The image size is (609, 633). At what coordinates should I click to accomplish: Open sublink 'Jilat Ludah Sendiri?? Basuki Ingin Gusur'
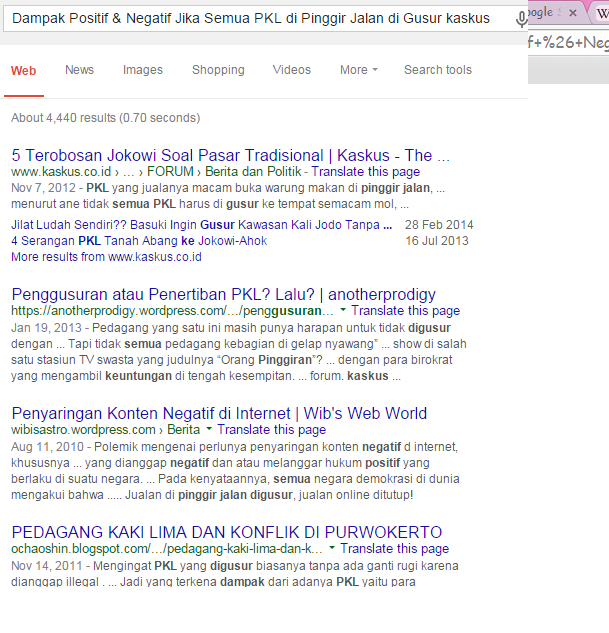click(x=201, y=224)
